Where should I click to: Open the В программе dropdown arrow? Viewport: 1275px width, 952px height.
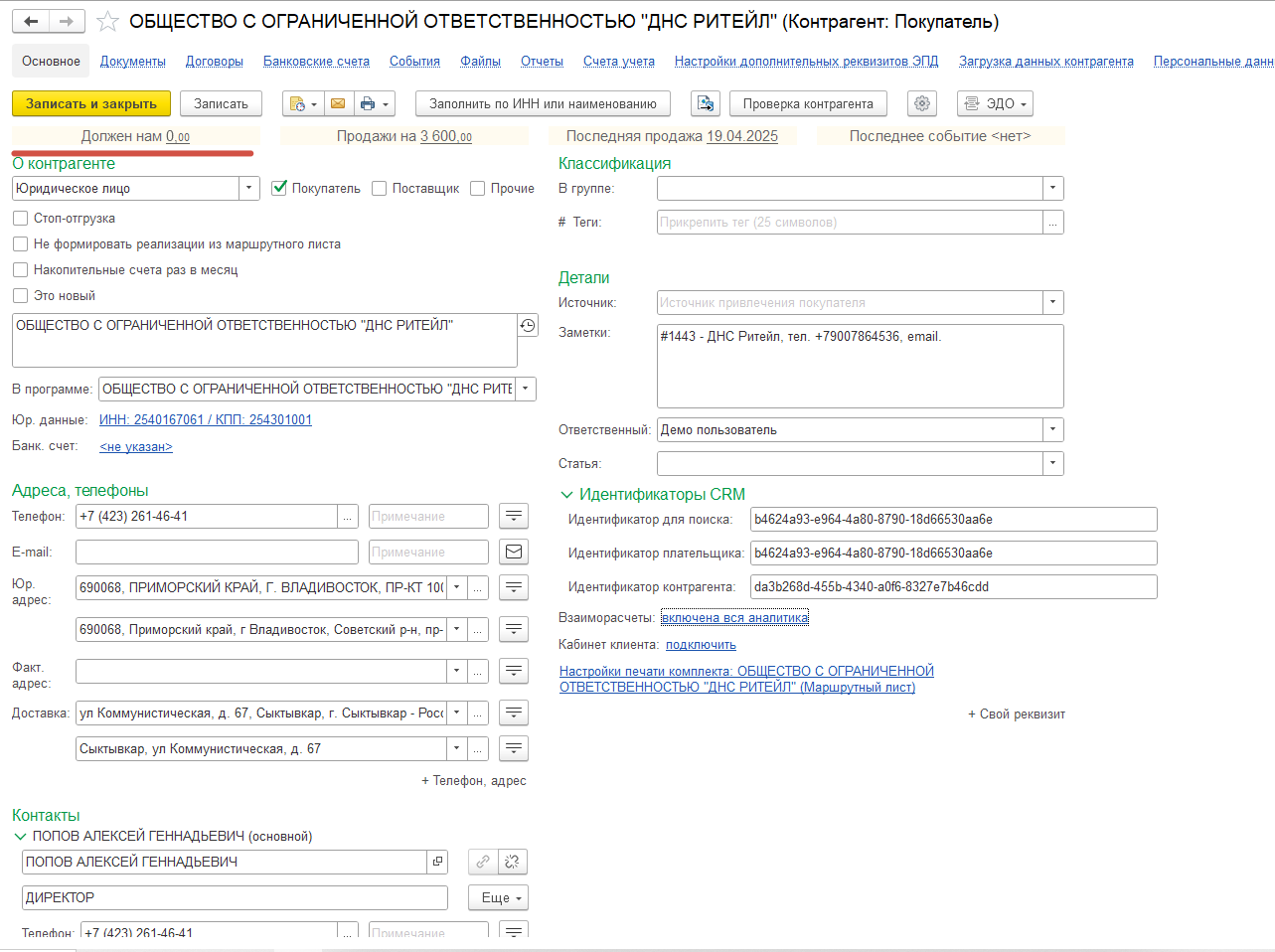coord(526,389)
